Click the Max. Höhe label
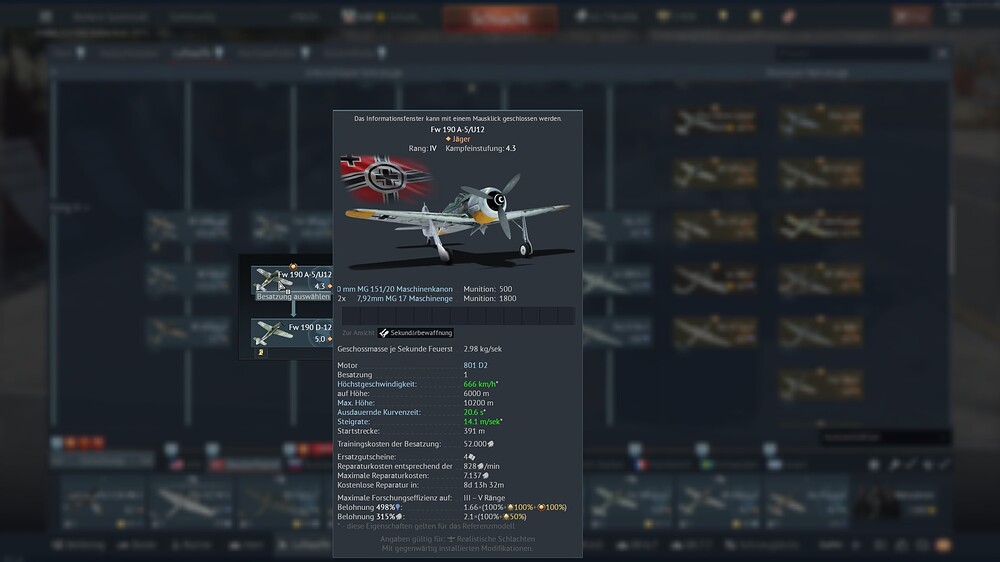 (x=356, y=403)
